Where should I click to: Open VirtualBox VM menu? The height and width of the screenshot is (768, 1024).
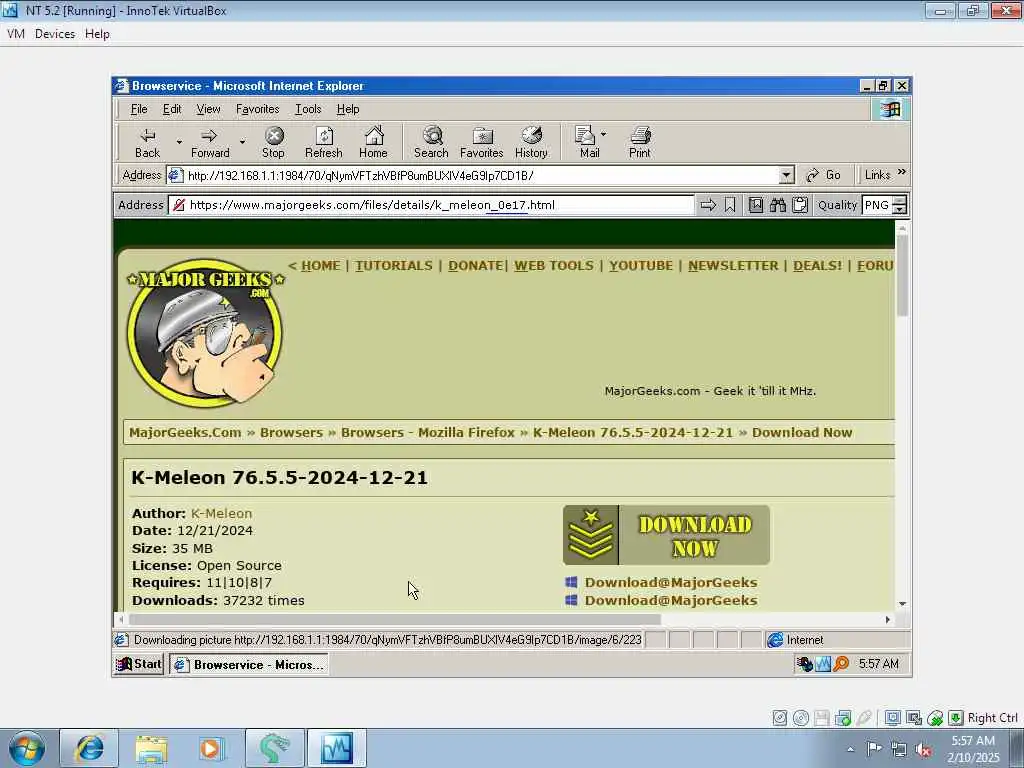16,34
